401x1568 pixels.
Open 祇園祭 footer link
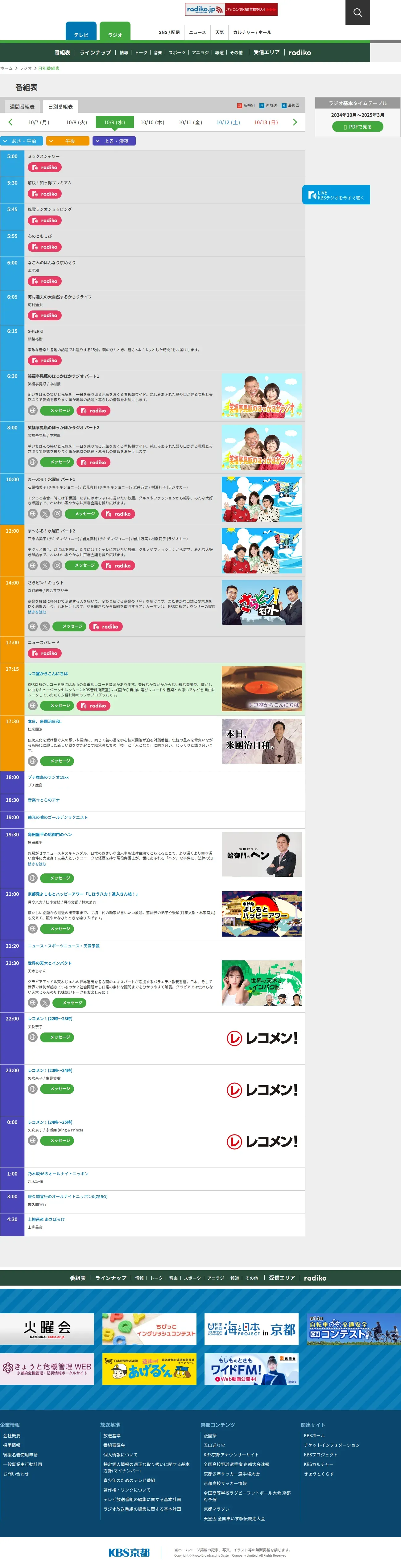tap(210, 1435)
